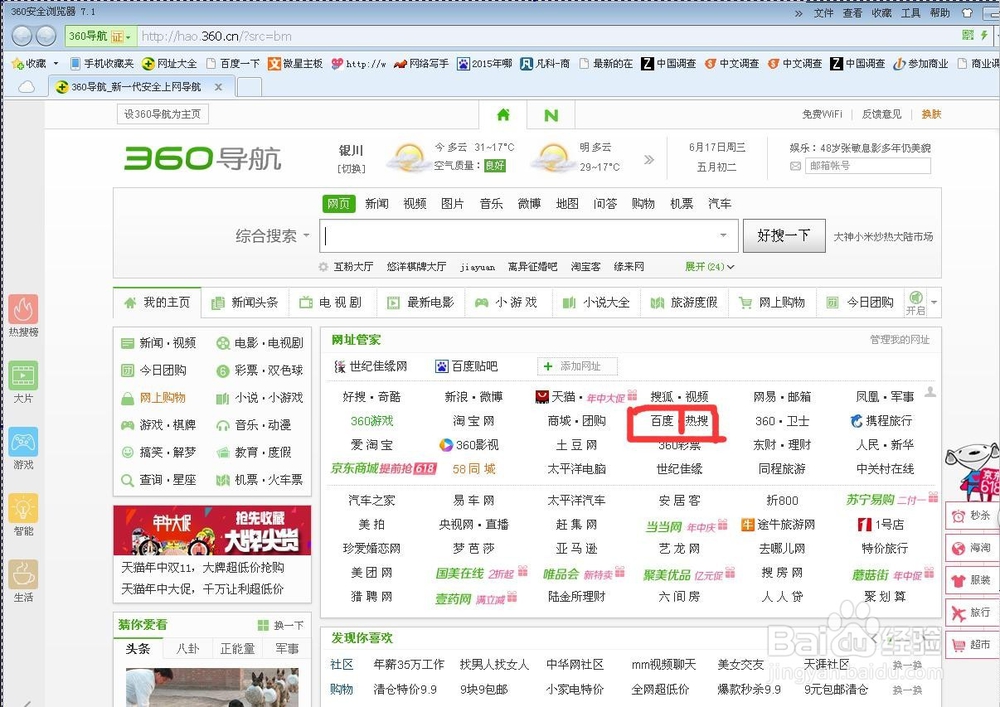Viewport: 1000px width, 707px height.
Task: Click the 邮箱帐号 input field
Action: (869, 166)
